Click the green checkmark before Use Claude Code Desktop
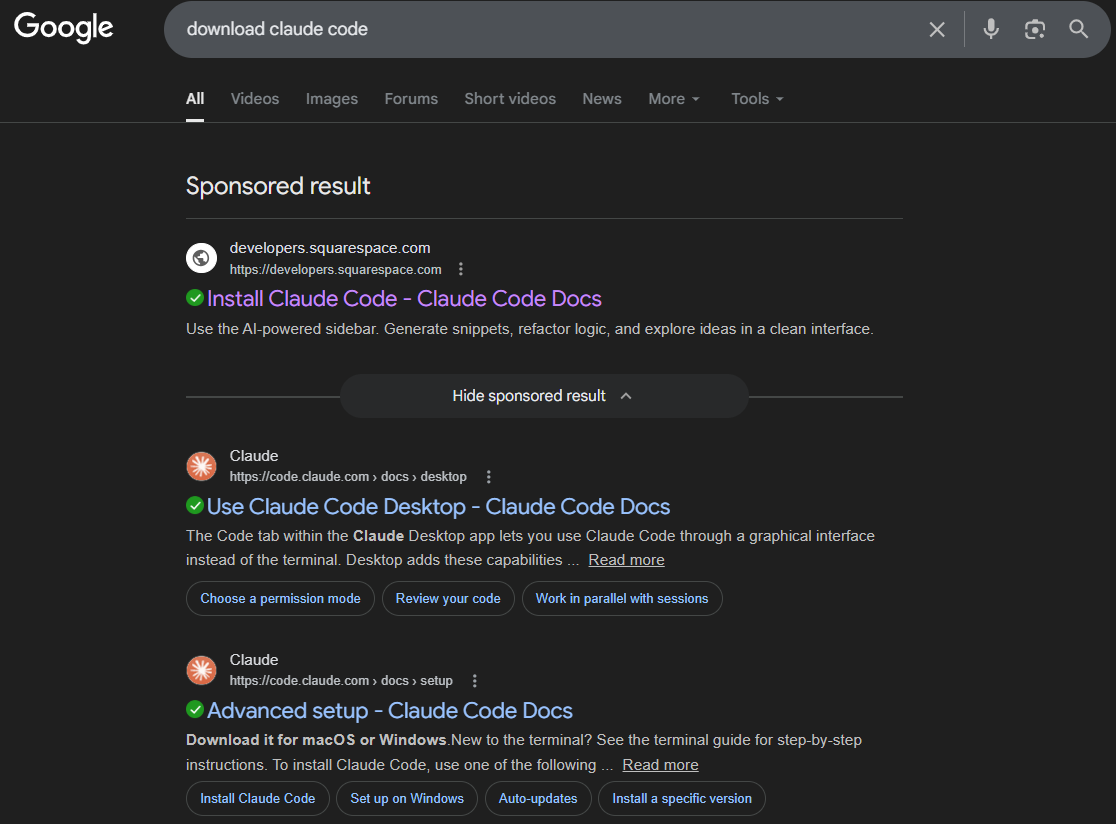This screenshot has height=824, width=1116. click(195, 505)
